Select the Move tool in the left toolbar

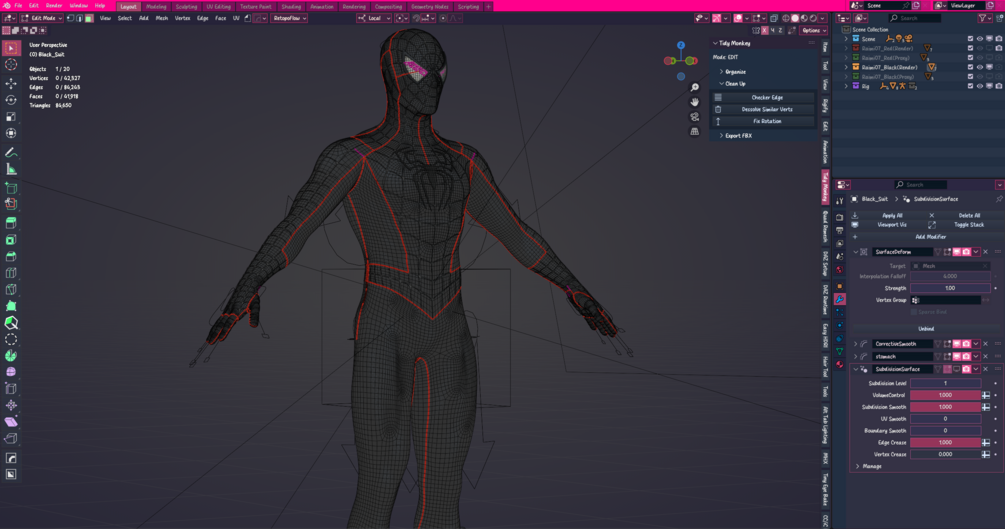point(11,84)
